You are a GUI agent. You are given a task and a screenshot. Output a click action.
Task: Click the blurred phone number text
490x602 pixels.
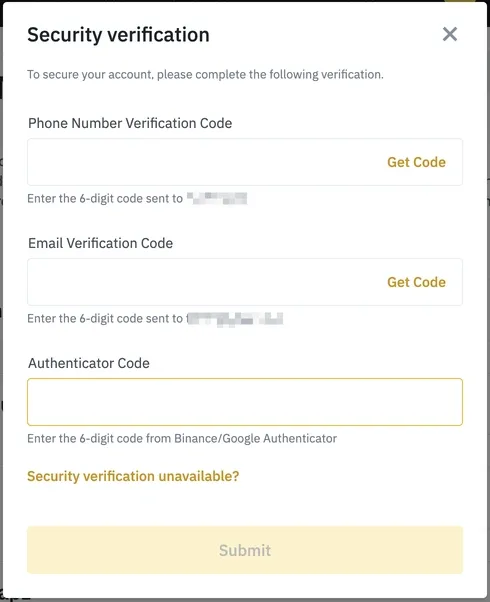coord(217,198)
